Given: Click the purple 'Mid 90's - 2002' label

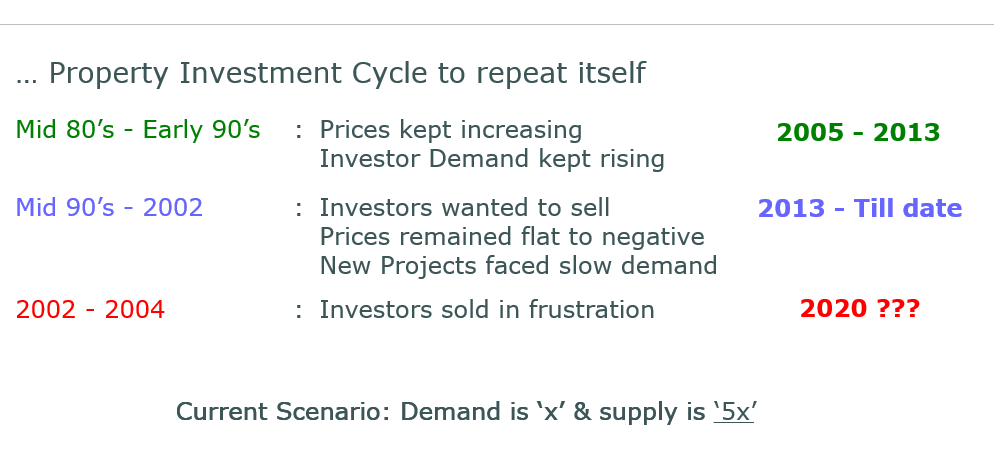Looking at the screenshot, I should 110,208.
